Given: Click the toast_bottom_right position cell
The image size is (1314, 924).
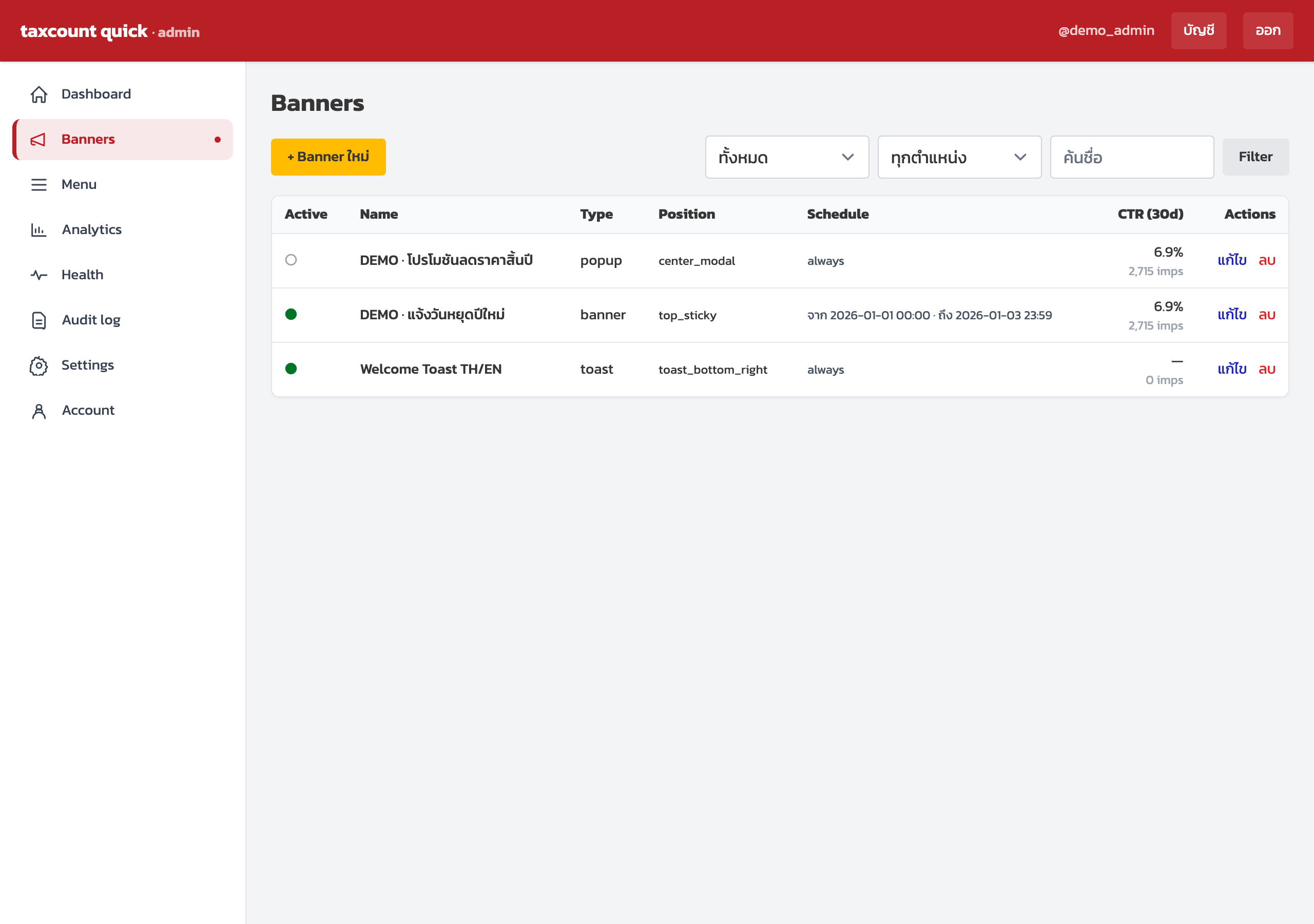Looking at the screenshot, I should 712,370.
